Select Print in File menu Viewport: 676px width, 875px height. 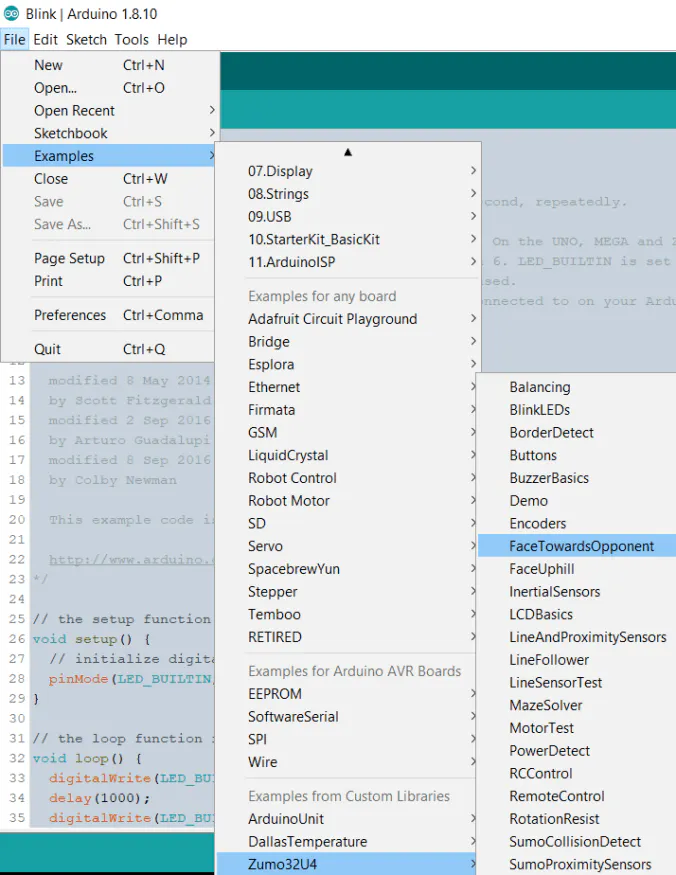pyautogui.click(x=109, y=281)
